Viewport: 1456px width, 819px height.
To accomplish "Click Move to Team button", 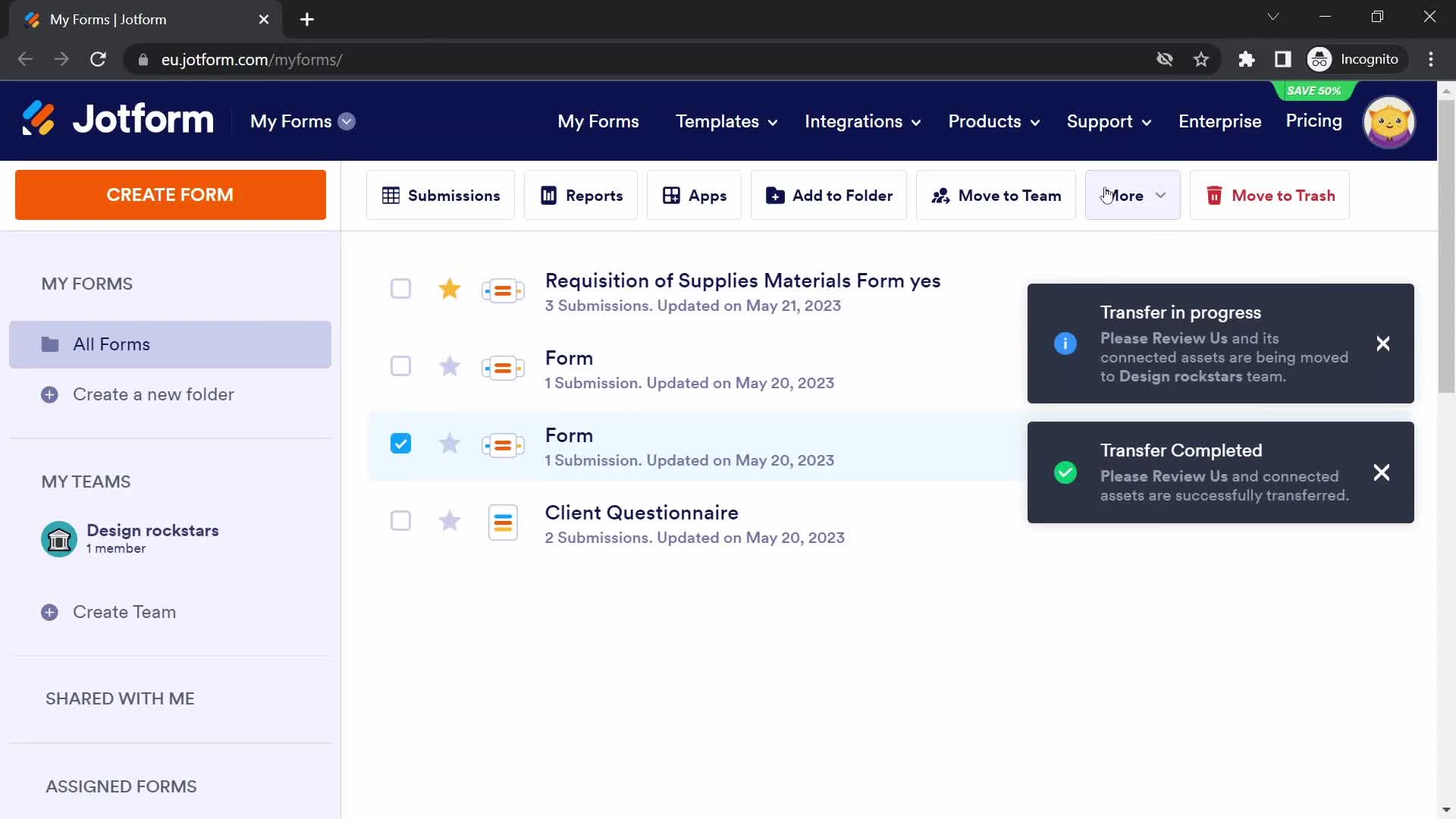I will point(996,196).
